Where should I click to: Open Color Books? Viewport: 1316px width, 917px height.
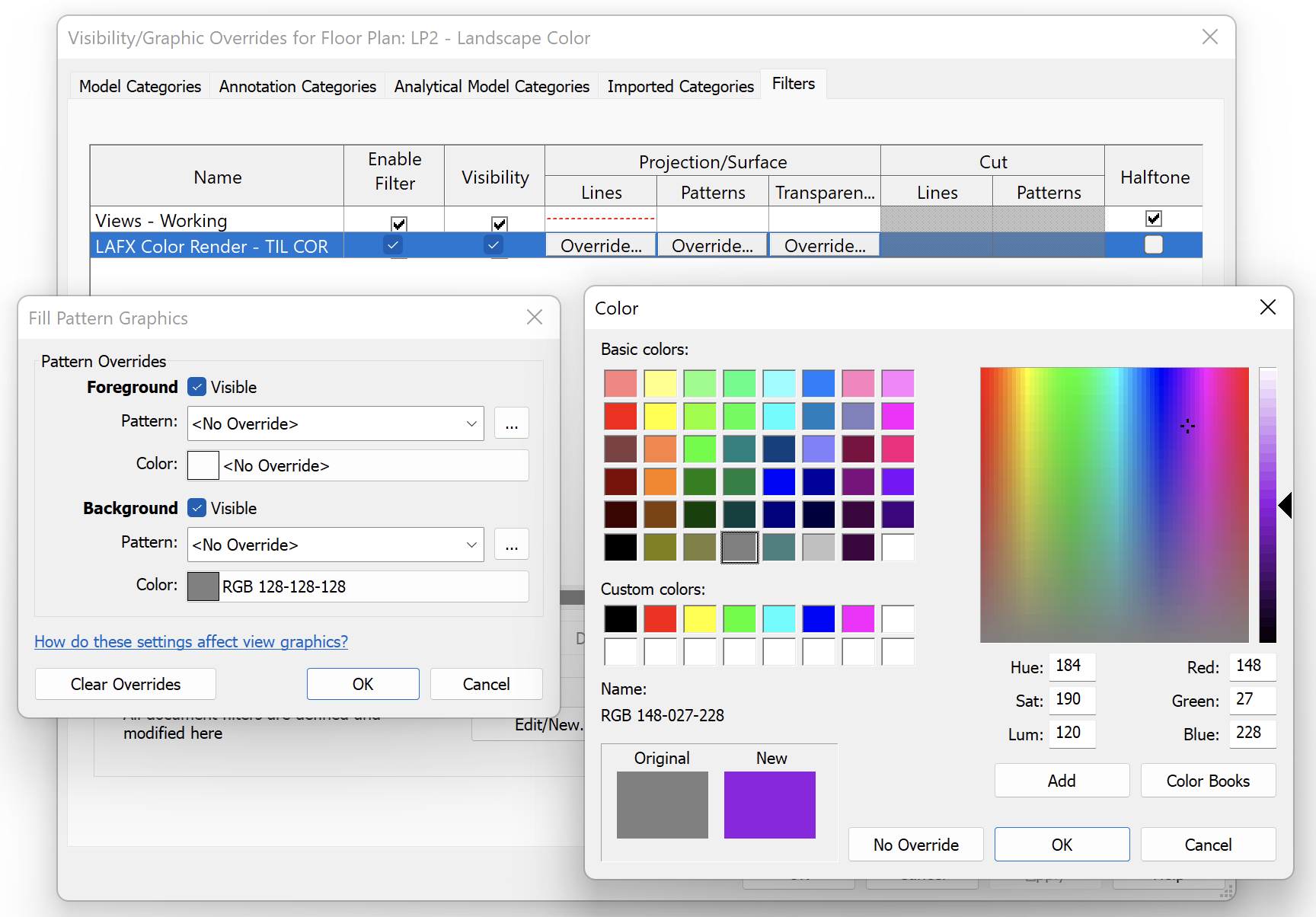click(1208, 781)
